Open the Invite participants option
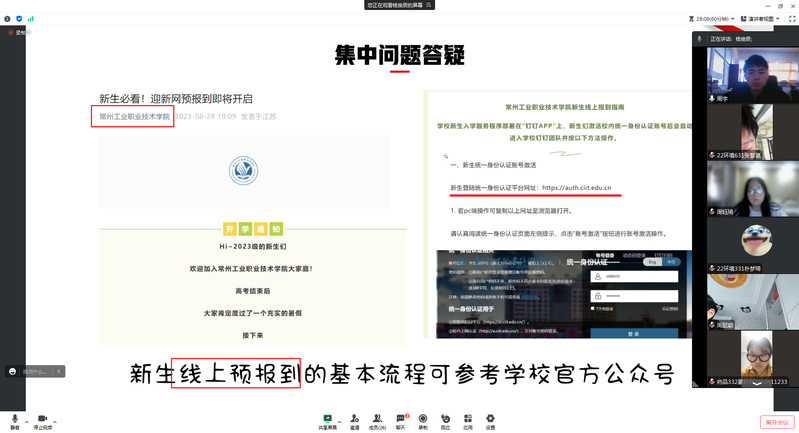Image resolution: width=799 pixels, height=433 pixels. (354, 419)
